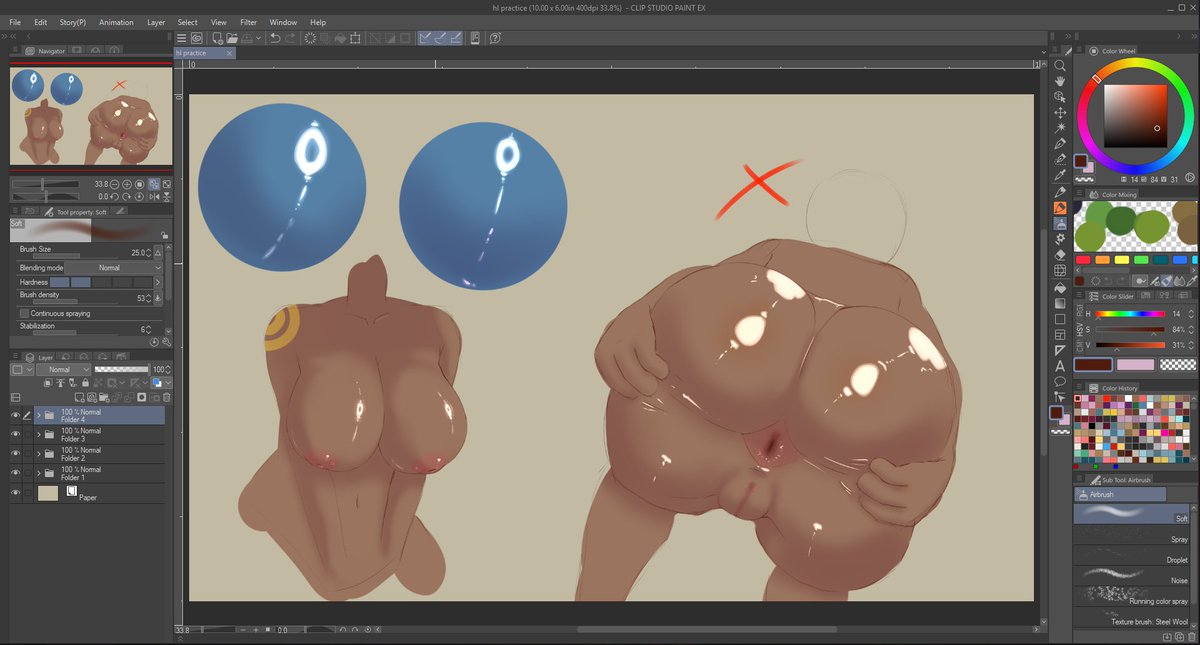The width and height of the screenshot is (1200, 645).
Task: Select the Eraser tool
Action: click(1060, 255)
